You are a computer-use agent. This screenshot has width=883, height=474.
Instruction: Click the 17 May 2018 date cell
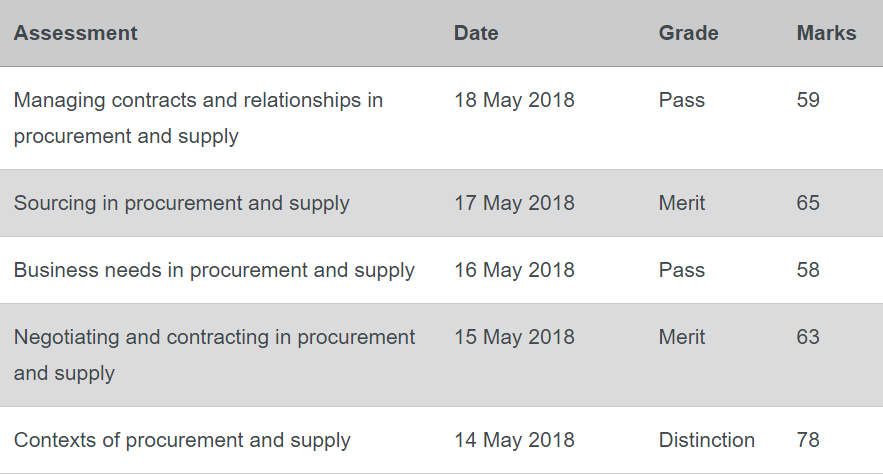(x=514, y=203)
